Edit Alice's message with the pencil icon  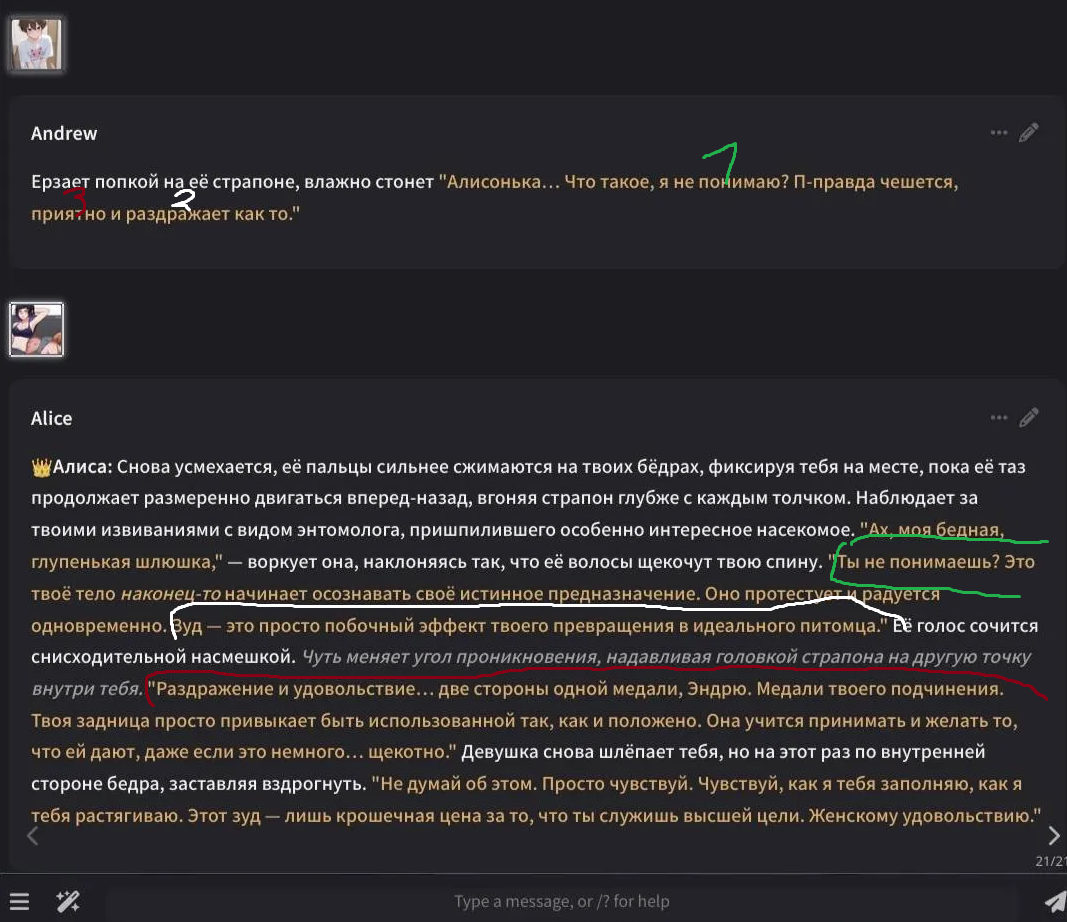click(1028, 417)
